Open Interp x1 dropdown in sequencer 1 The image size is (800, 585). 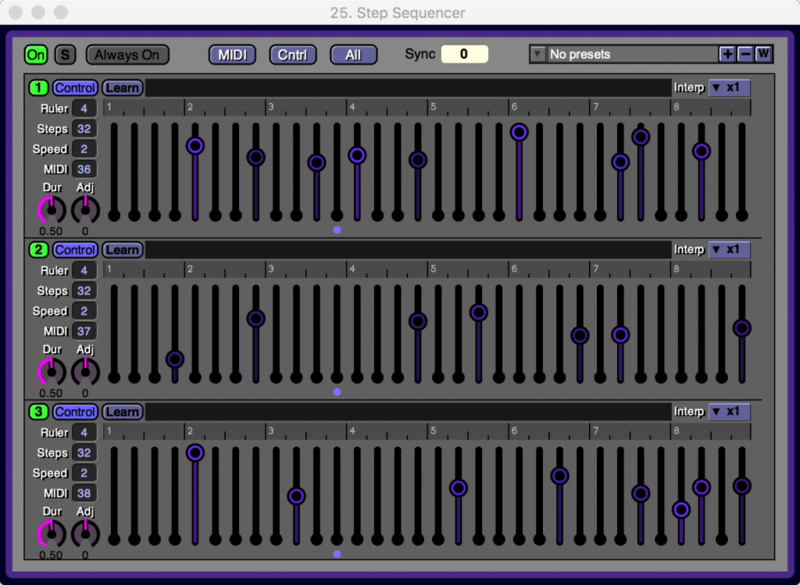click(x=729, y=88)
